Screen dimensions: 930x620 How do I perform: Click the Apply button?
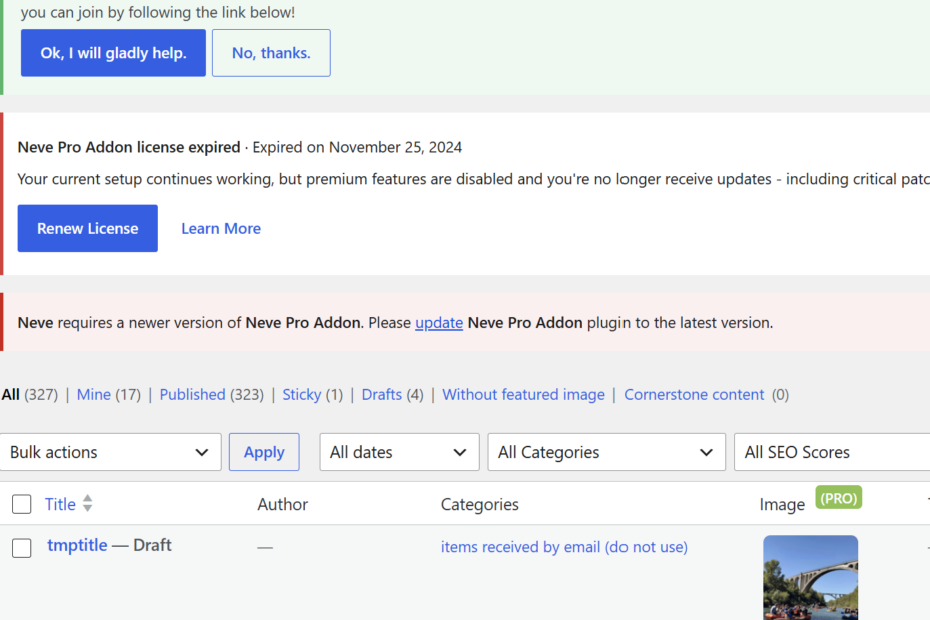coord(264,452)
